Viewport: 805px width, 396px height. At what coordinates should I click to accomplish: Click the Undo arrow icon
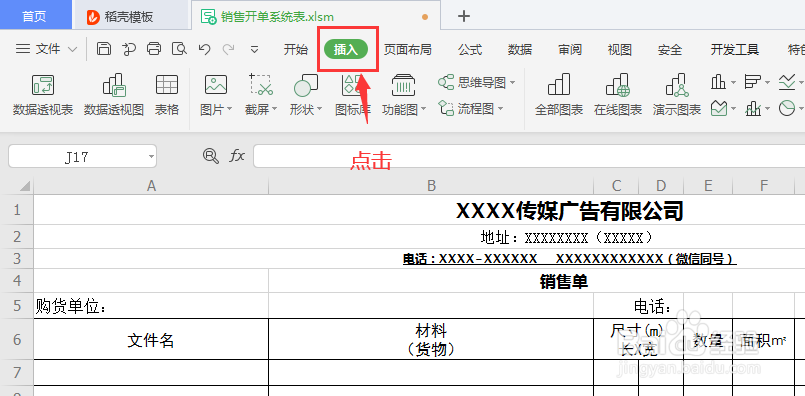[x=204, y=49]
